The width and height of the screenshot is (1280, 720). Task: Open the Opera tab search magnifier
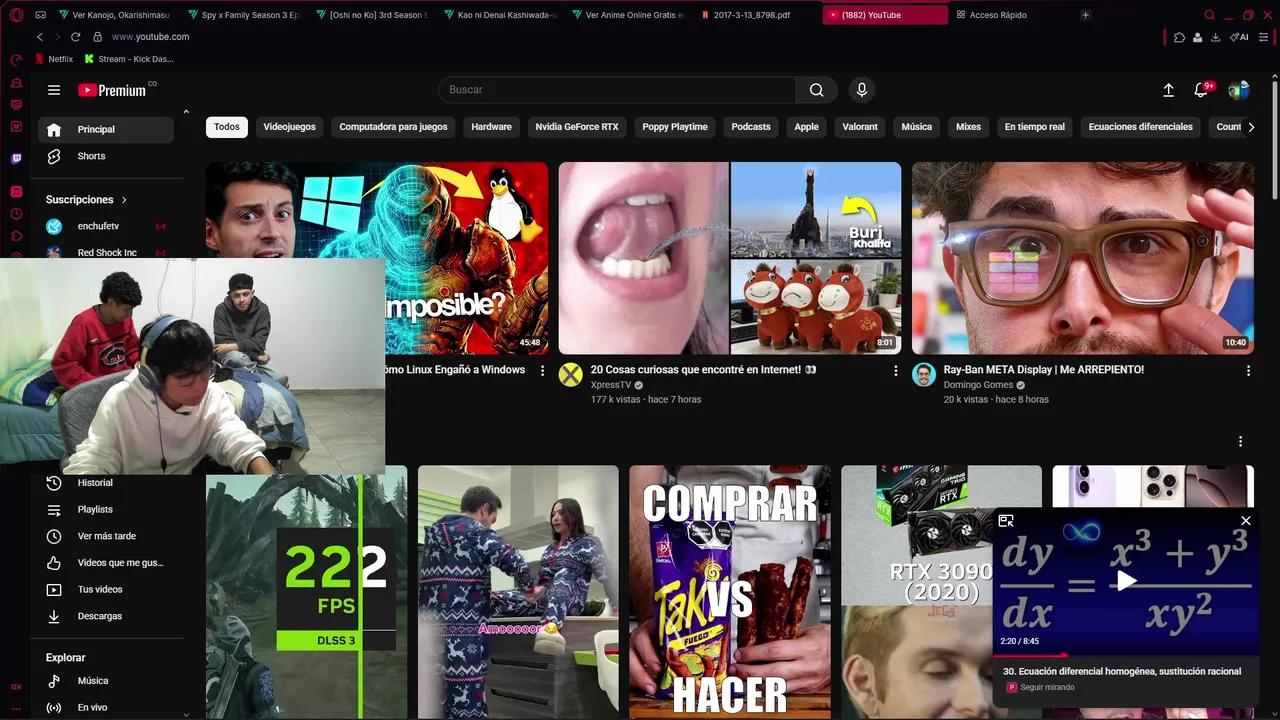(1209, 15)
